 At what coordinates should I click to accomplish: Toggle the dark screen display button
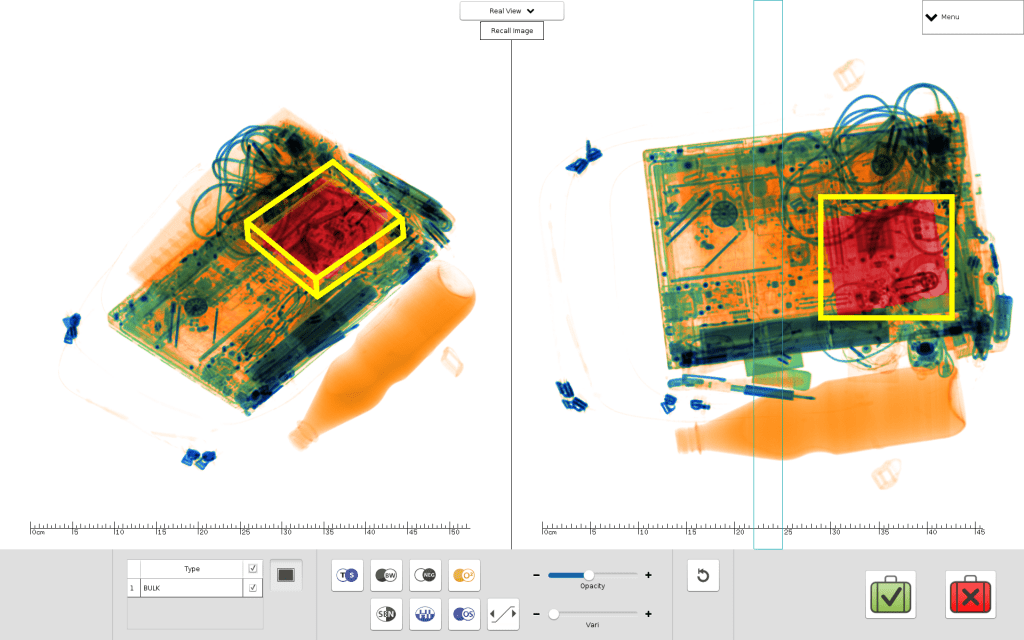(x=286, y=575)
